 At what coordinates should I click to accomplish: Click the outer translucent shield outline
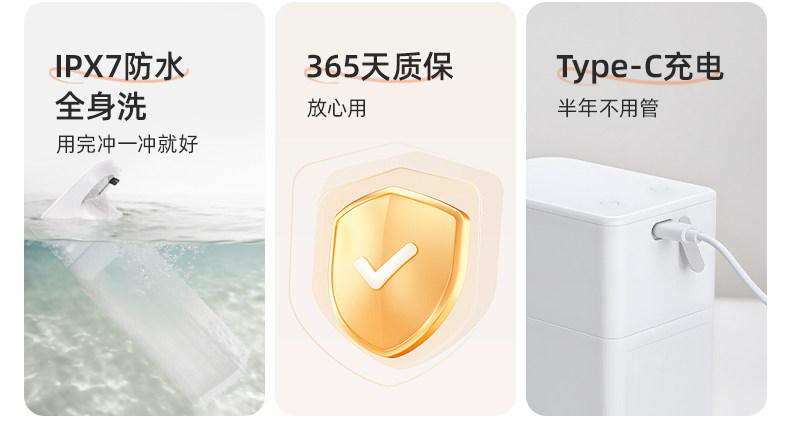coord(397,264)
